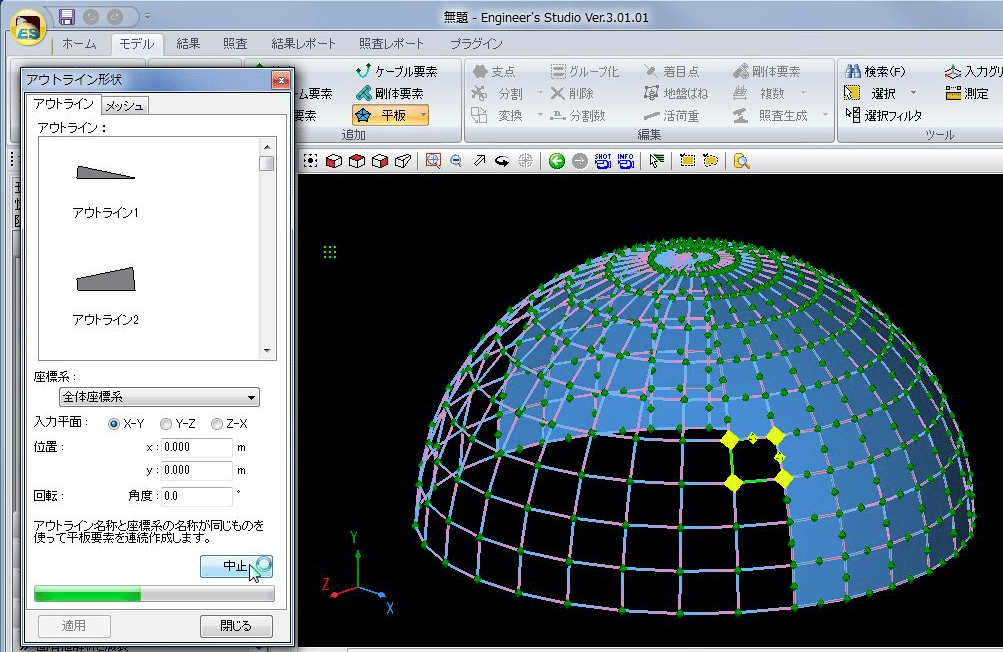Screen dimensions: 1003x652
Task: Click the outline list scroll-up arrow
Action: [x=267, y=147]
